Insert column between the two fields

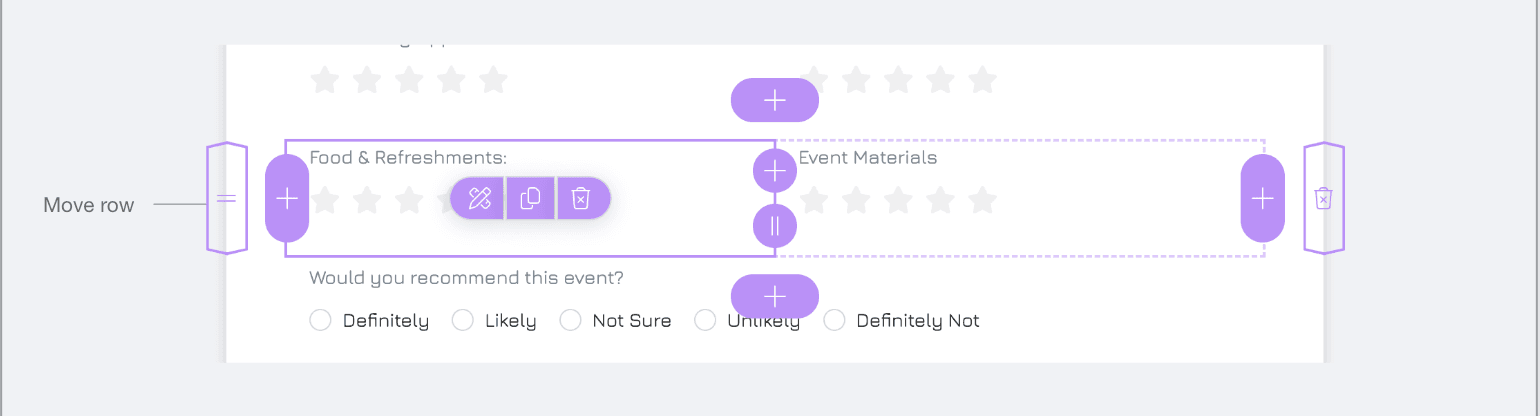(x=775, y=172)
